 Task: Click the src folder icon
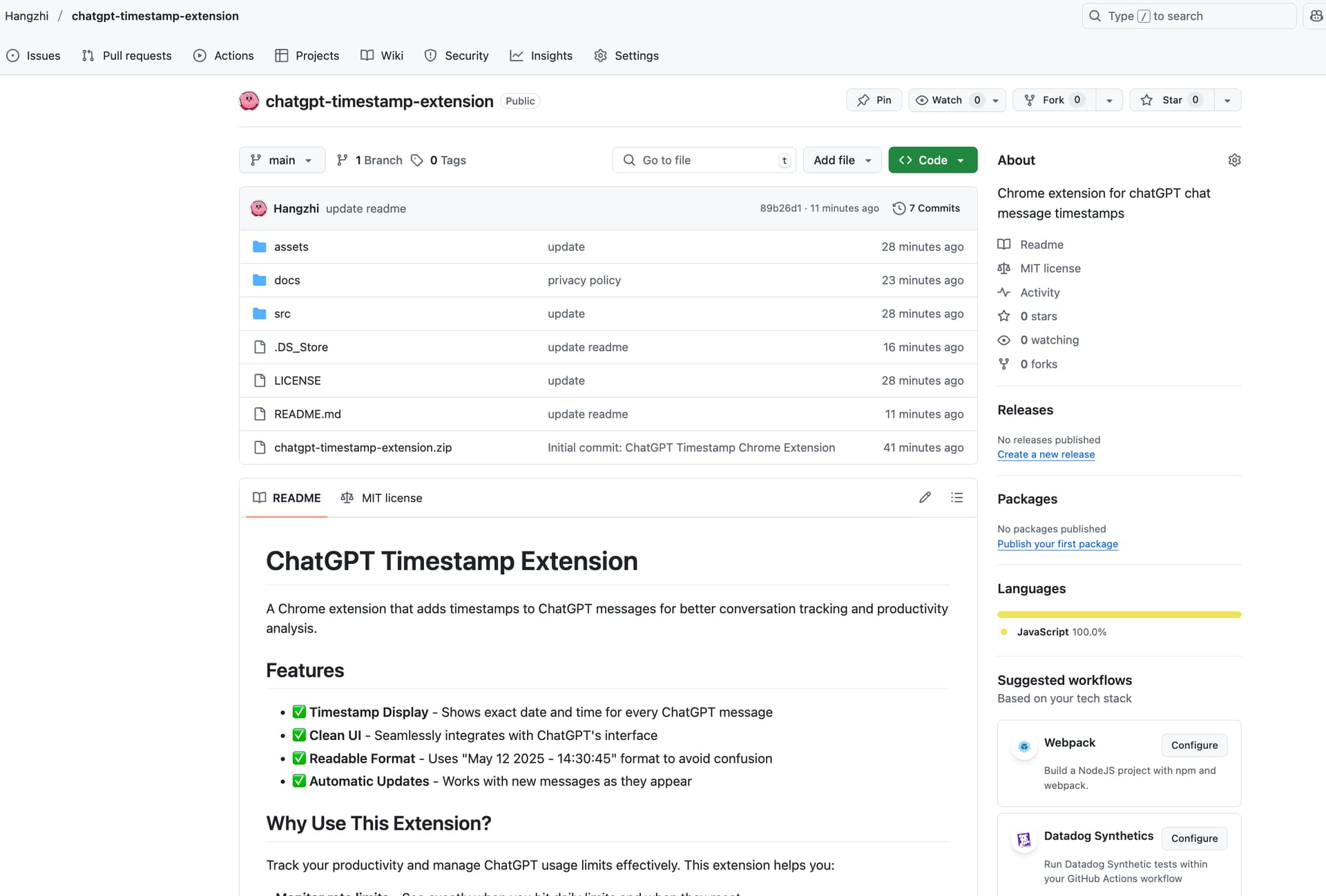point(260,313)
